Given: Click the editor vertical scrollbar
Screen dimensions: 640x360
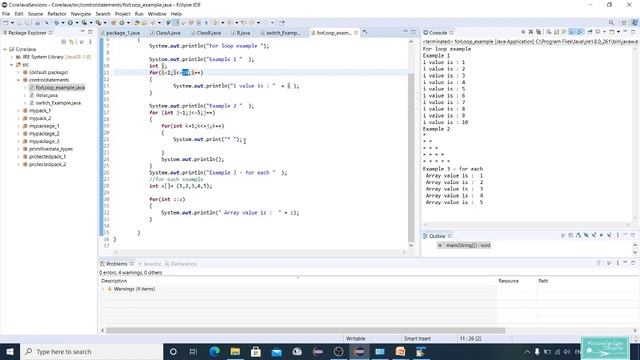Looking at the screenshot, I should [411, 158].
